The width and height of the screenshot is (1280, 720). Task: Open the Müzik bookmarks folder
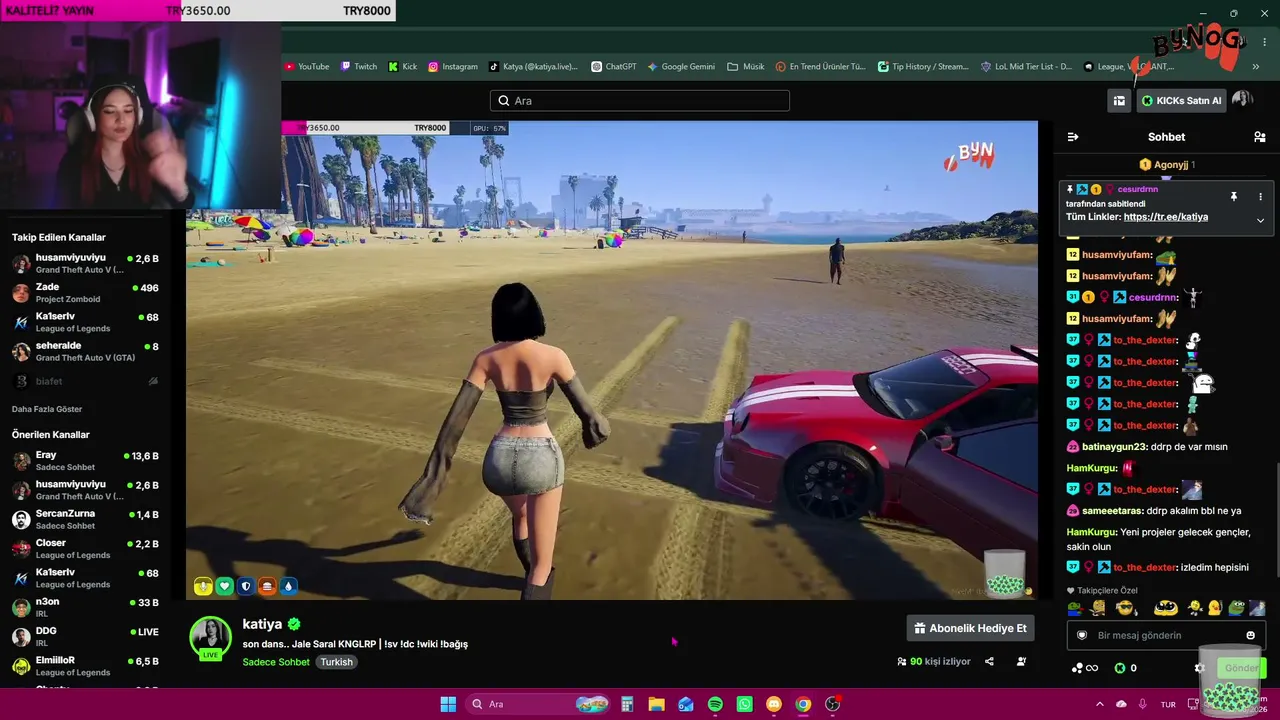746,67
